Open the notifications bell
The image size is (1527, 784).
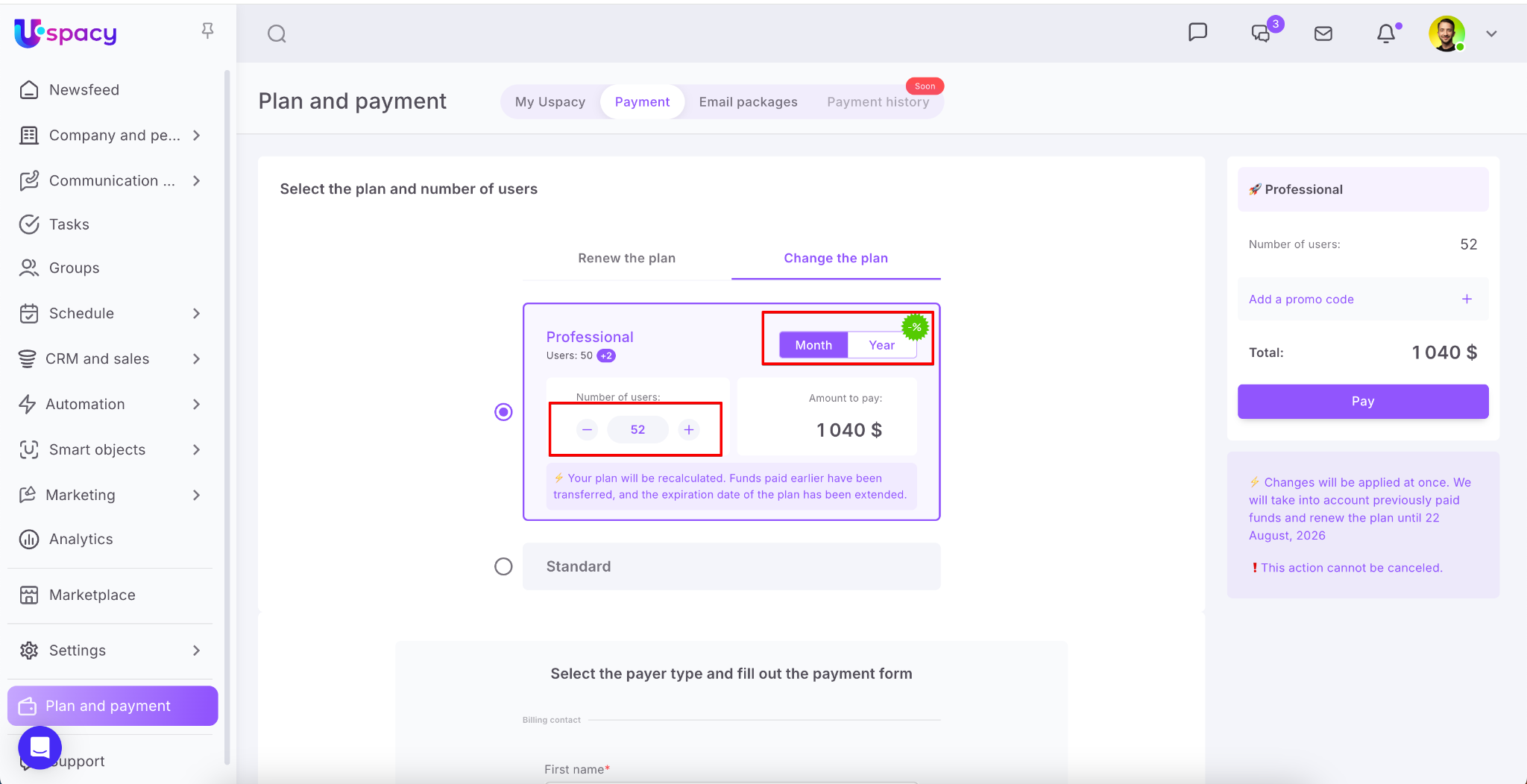tap(1386, 34)
